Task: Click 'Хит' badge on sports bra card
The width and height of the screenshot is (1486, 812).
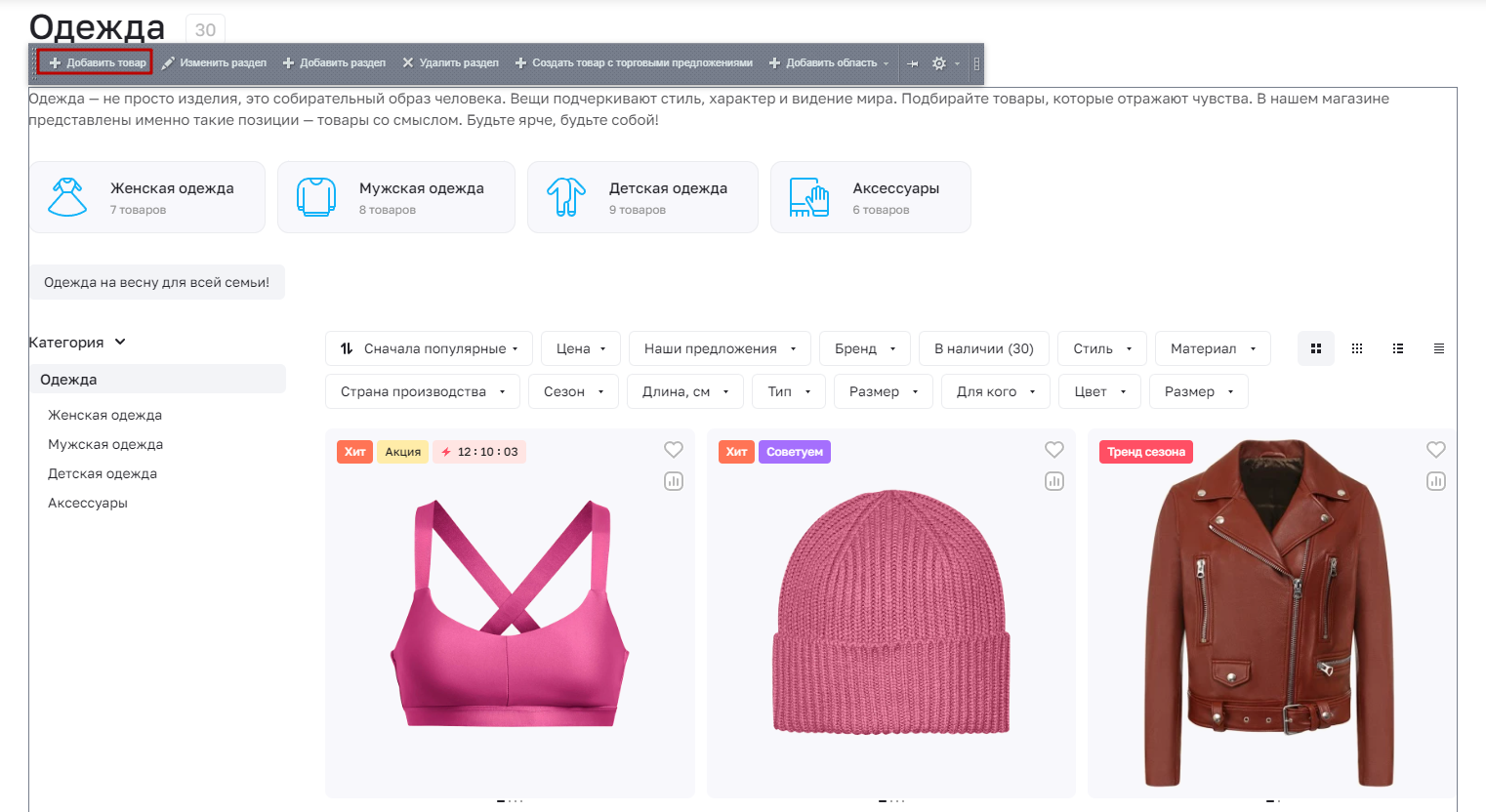Action: pyautogui.click(x=354, y=452)
